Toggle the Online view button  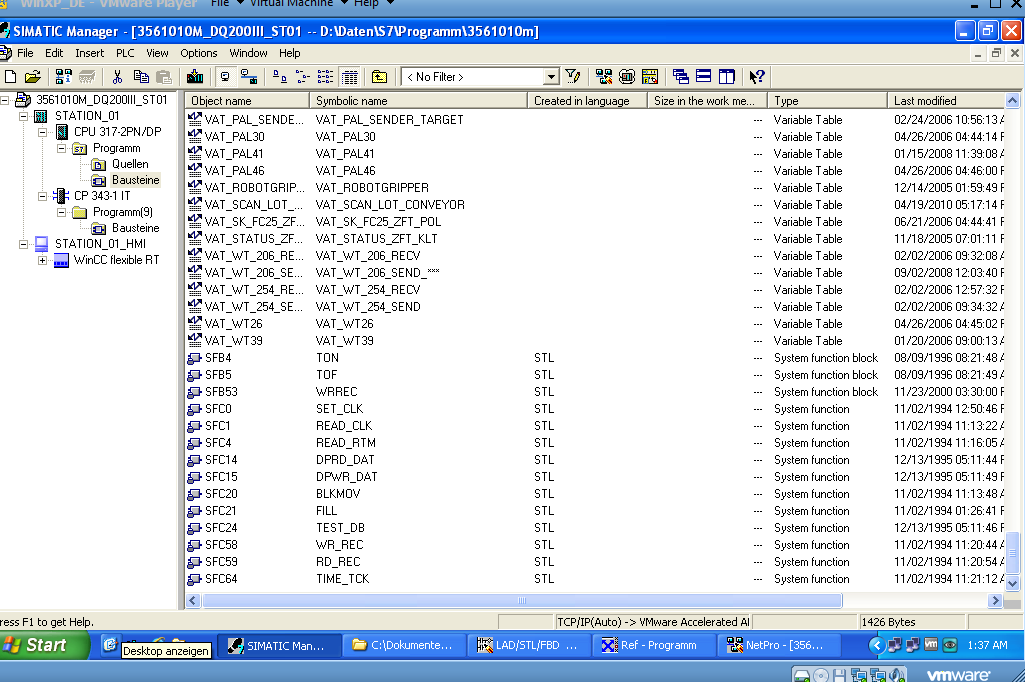click(248, 77)
